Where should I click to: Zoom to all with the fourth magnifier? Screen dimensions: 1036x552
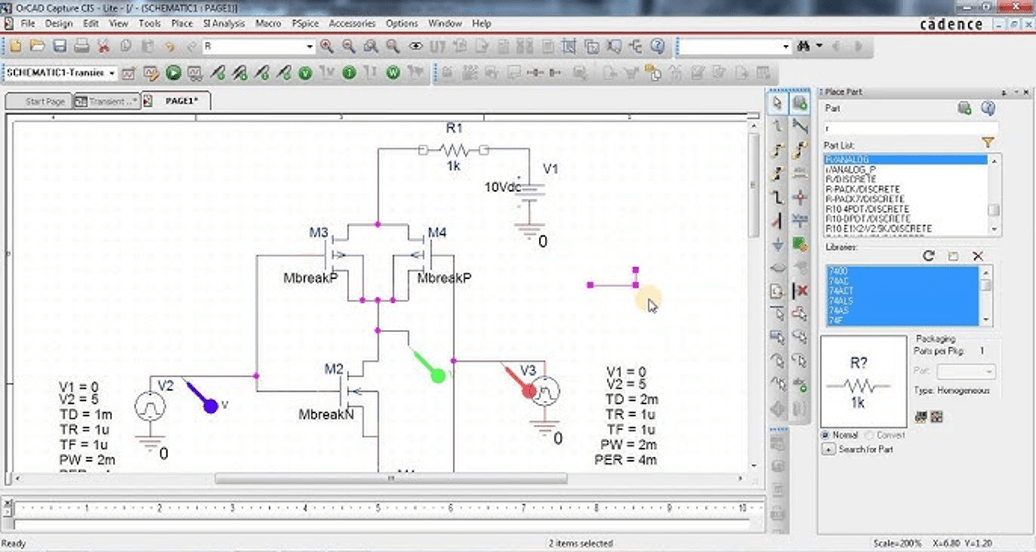392,46
